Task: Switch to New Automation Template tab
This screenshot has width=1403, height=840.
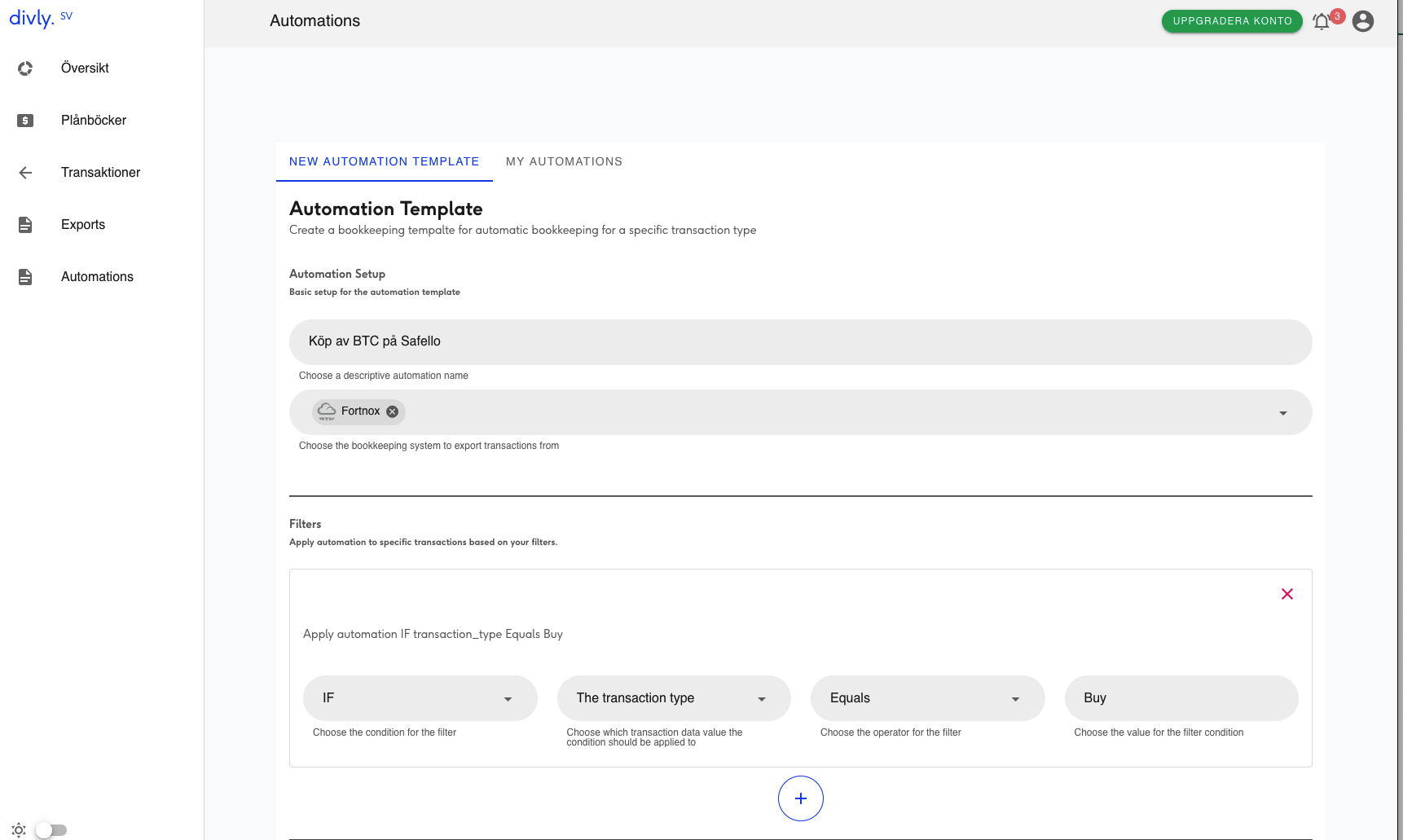Action: coord(384,161)
